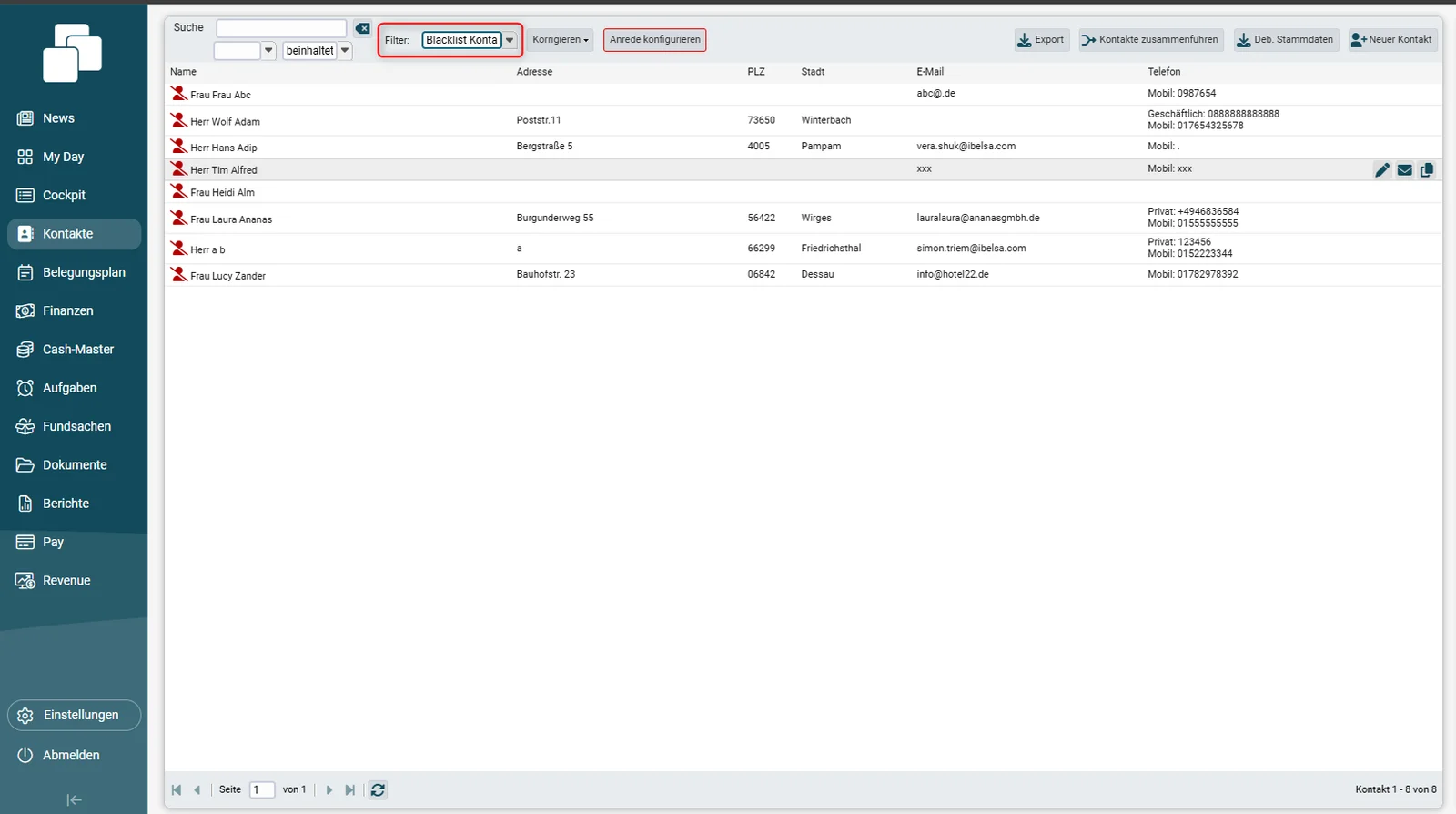1456x814 pixels.
Task: Edit the Herr Tim Alfred contact with pencil icon
Action: coord(1382,170)
